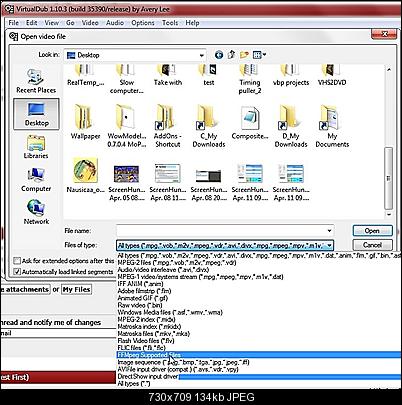This screenshot has width=402, height=405.
Task: Choose Audio/video interleave type option
Action: tap(258, 269)
